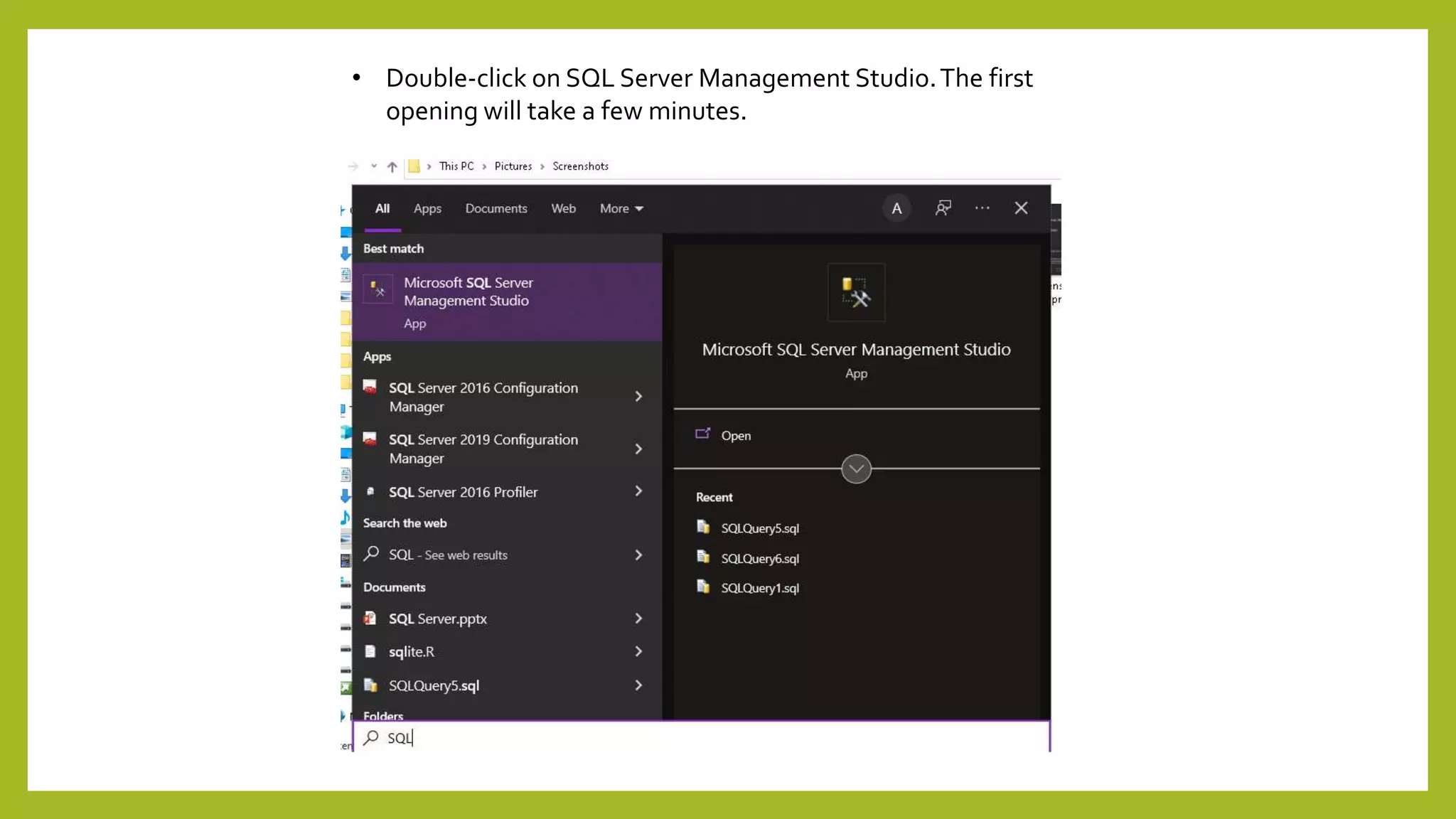The image size is (1456, 819).
Task: Expand SQL Server 2019 Configuration Manager arrow
Action: tap(638, 449)
